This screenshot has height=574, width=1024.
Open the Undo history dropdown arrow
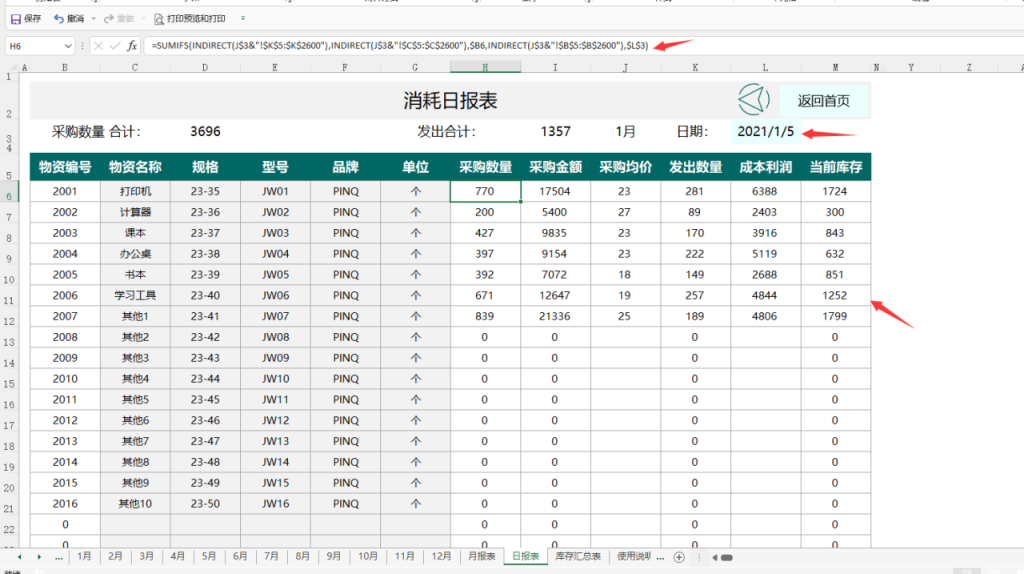(94, 19)
